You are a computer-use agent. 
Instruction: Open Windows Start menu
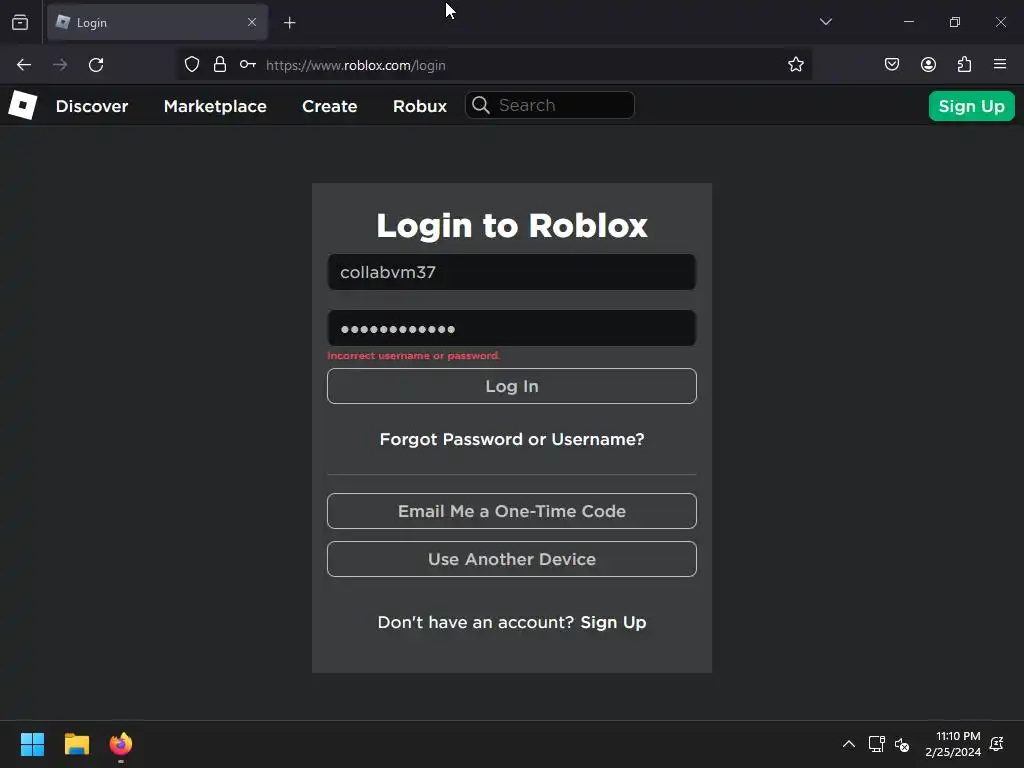32,744
